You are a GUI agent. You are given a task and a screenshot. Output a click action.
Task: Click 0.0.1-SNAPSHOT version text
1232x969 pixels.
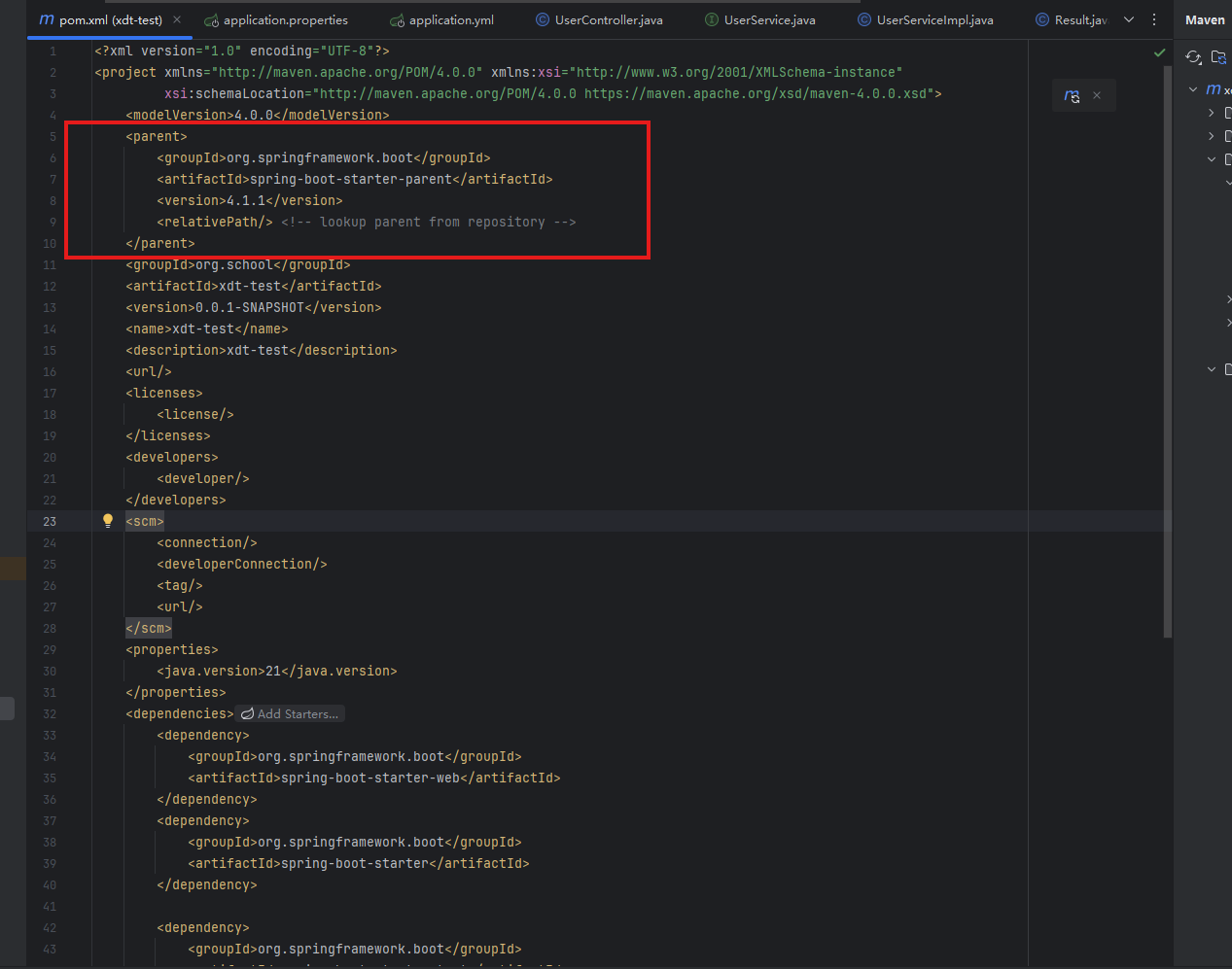pyautogui.click(x=250, y=307)
